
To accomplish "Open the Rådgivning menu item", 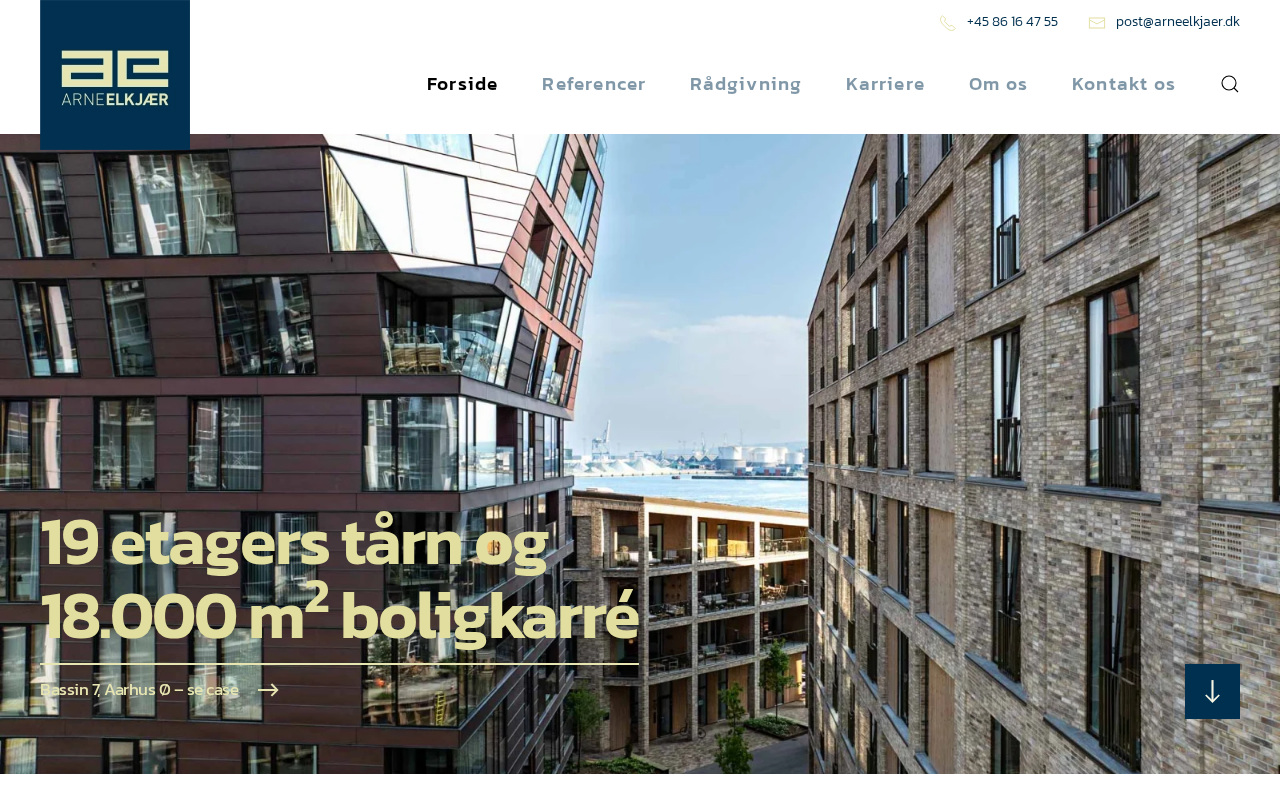I will click(x=746, y=84).
